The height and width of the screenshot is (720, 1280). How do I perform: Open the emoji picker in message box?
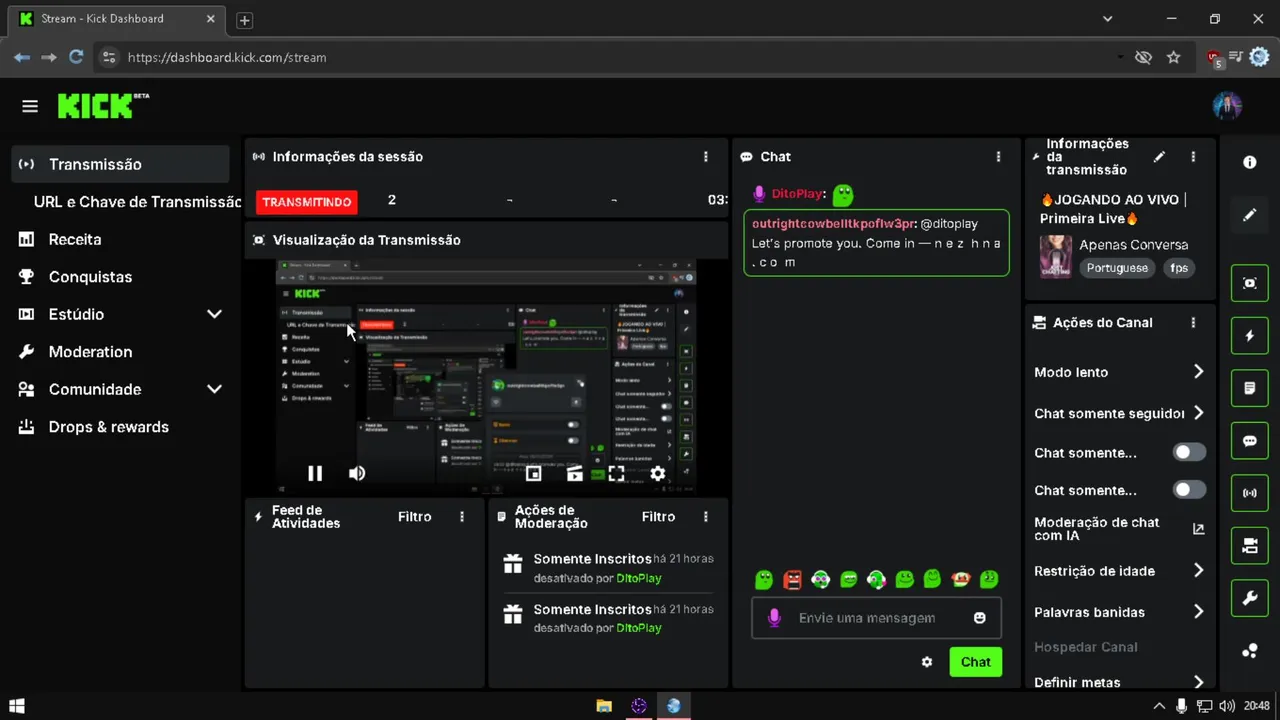[x=980, y=618]
